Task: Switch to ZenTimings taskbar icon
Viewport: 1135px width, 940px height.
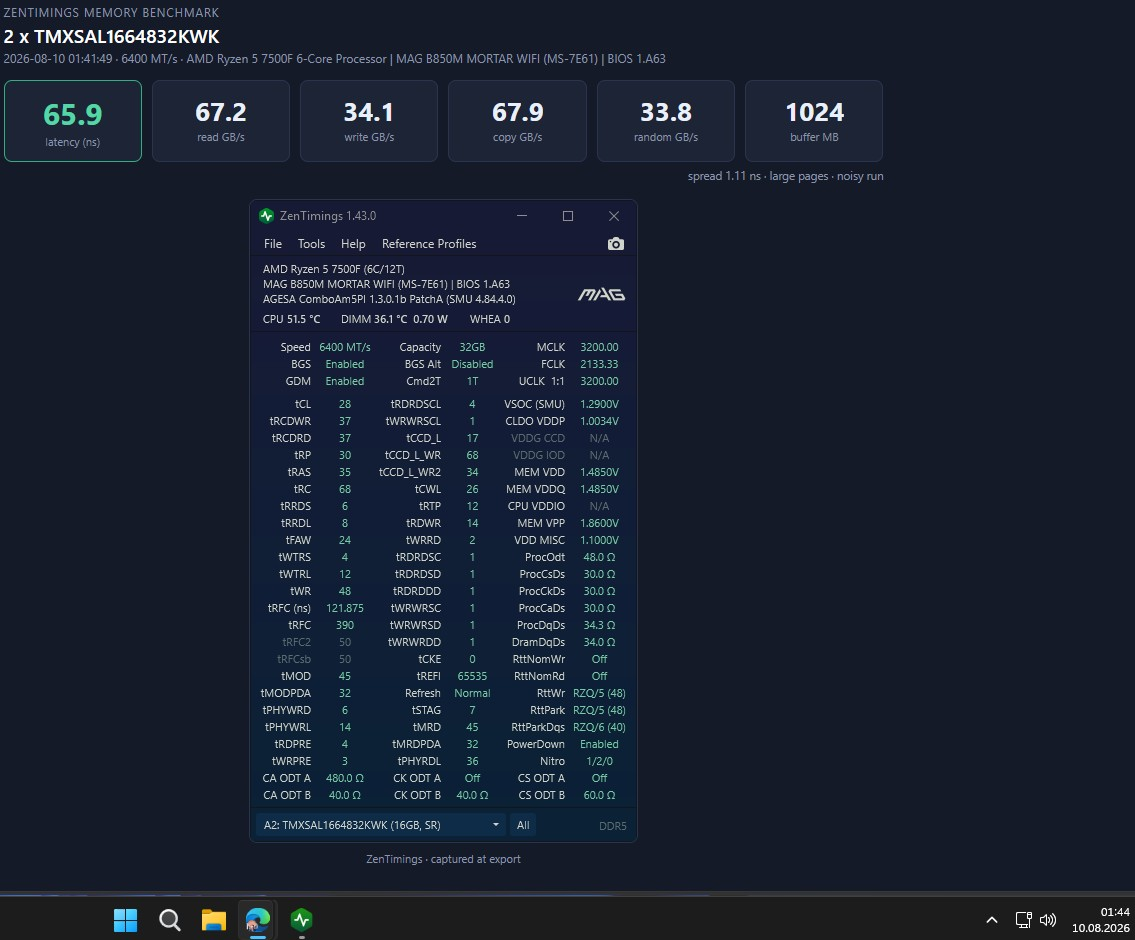Action: [x=301, y=920]
